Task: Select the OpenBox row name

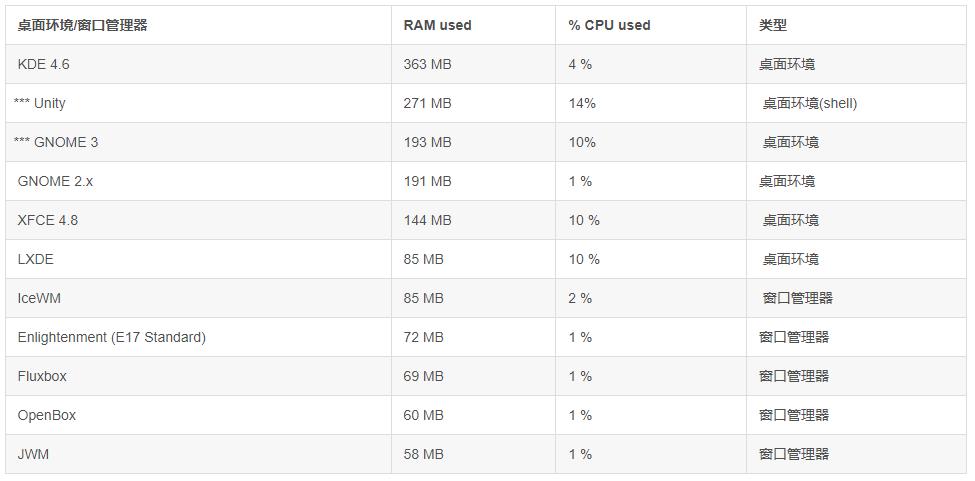Action: click(x=47, y=415)
